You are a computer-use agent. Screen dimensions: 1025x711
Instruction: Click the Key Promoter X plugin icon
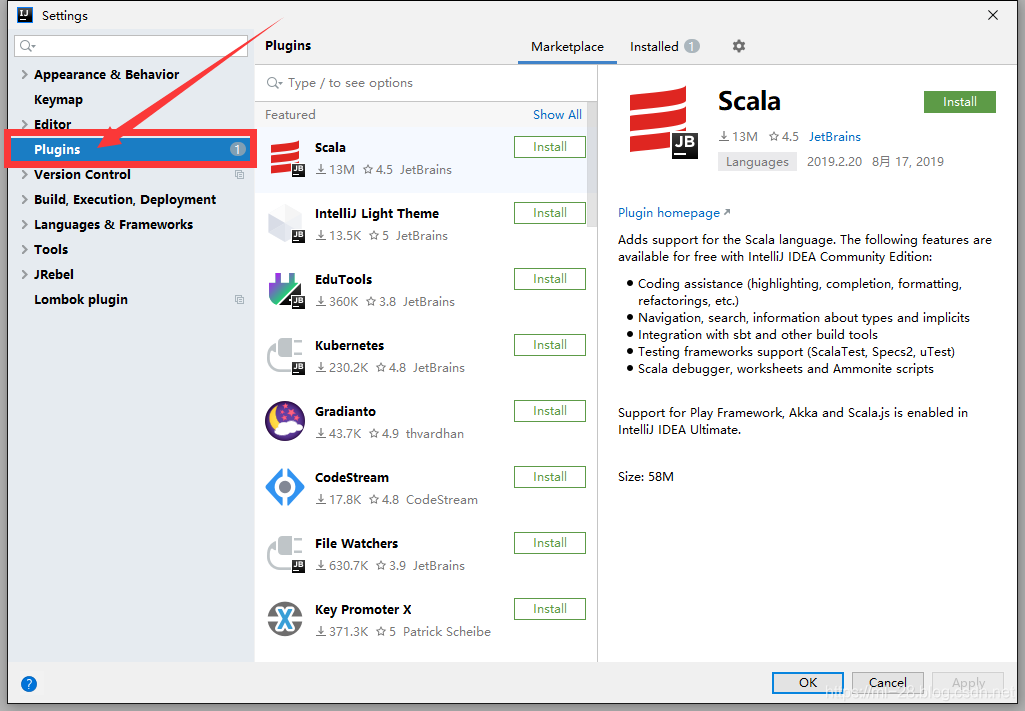point(285,619)
